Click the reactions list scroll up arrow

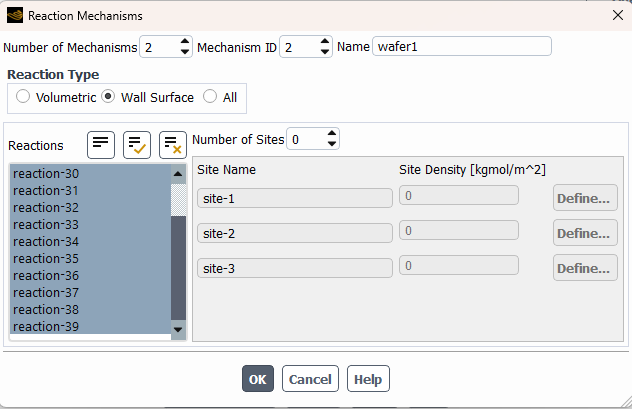point(178,174)
